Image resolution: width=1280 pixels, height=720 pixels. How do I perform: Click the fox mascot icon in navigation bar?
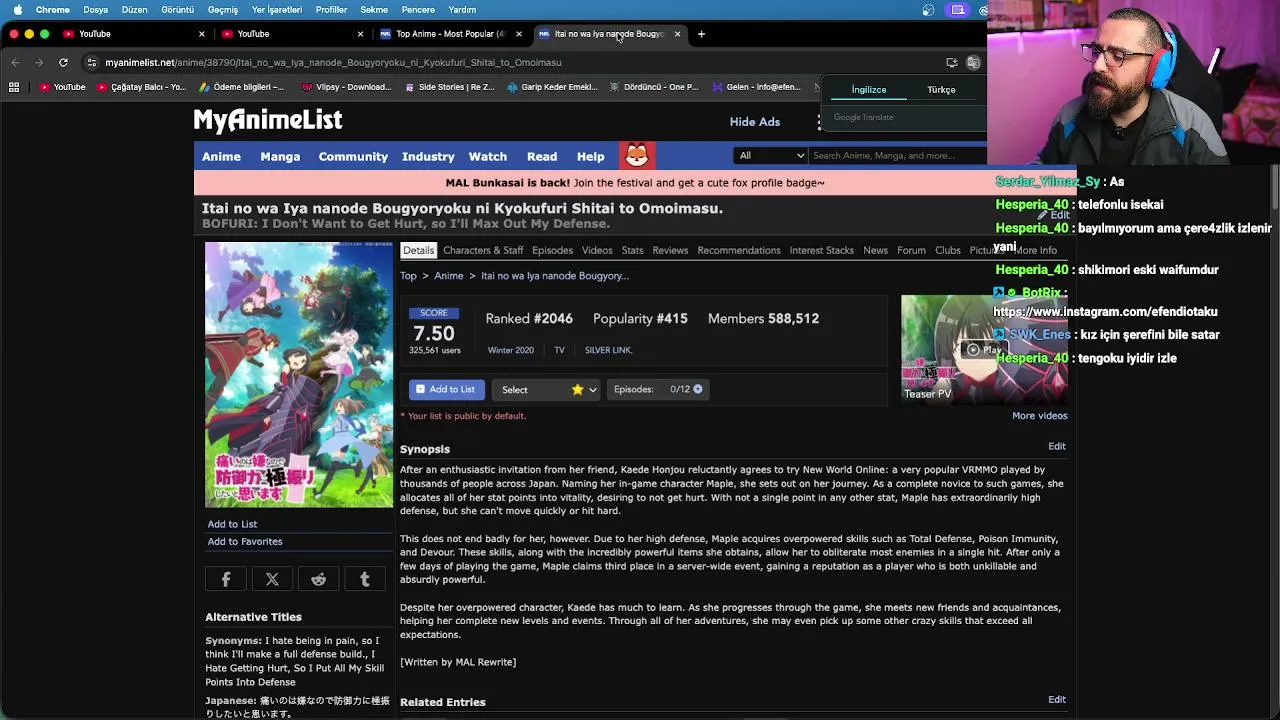pos(637,156)
